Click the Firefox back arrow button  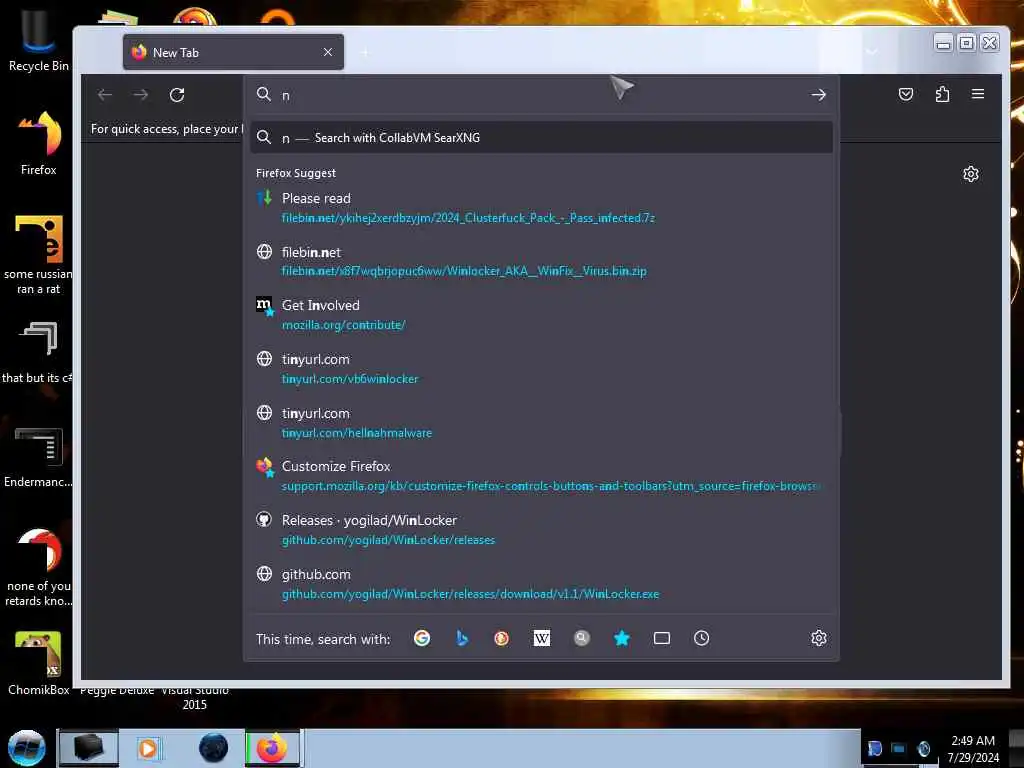coord(104,95)
